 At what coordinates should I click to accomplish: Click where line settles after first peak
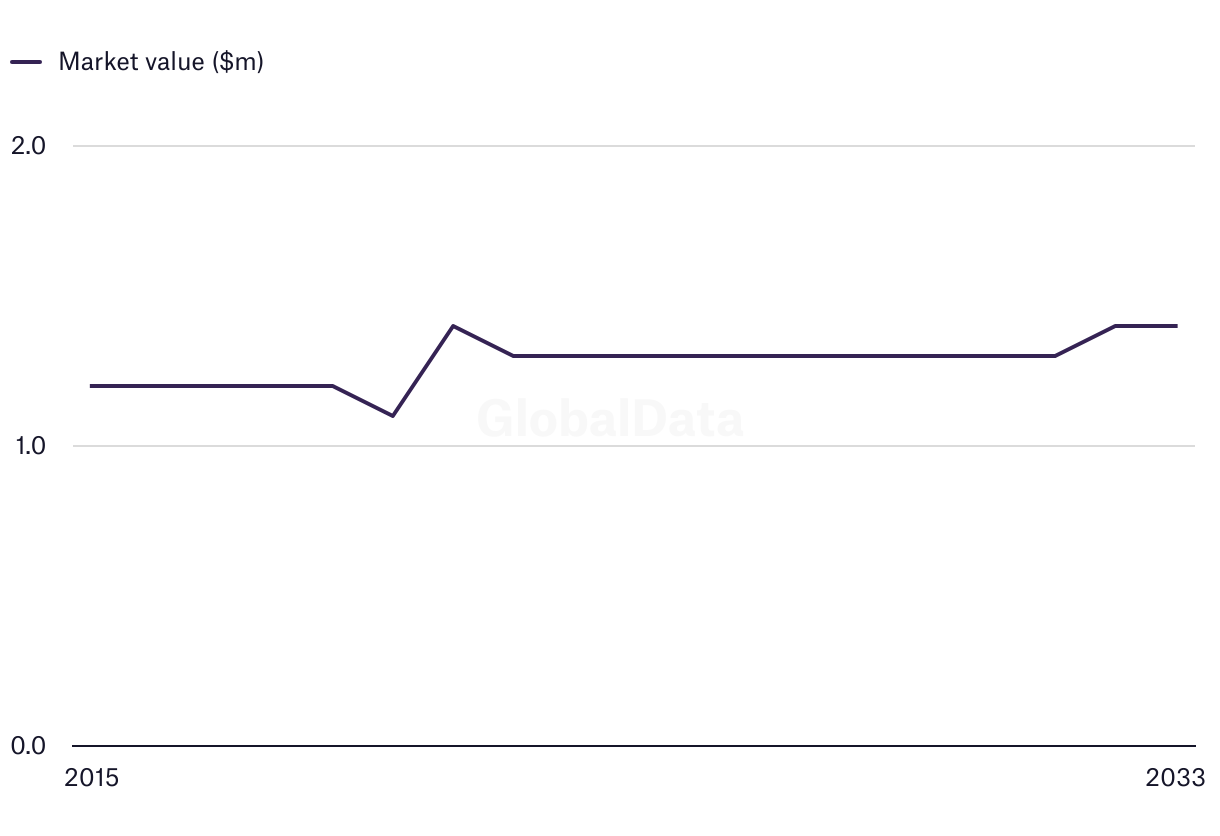(513, 356)
